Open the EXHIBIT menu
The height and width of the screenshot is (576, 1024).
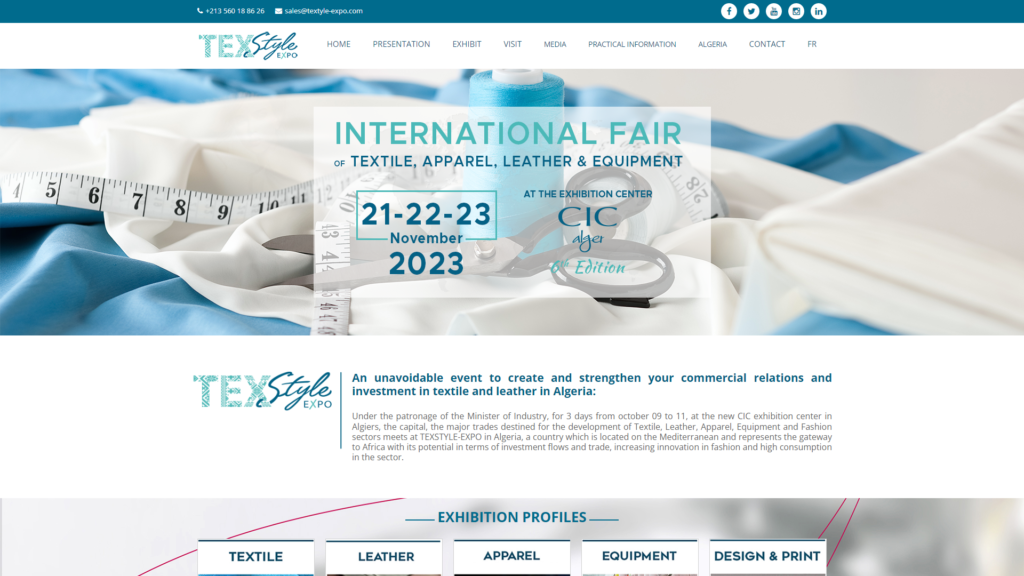tap(466, 44)
